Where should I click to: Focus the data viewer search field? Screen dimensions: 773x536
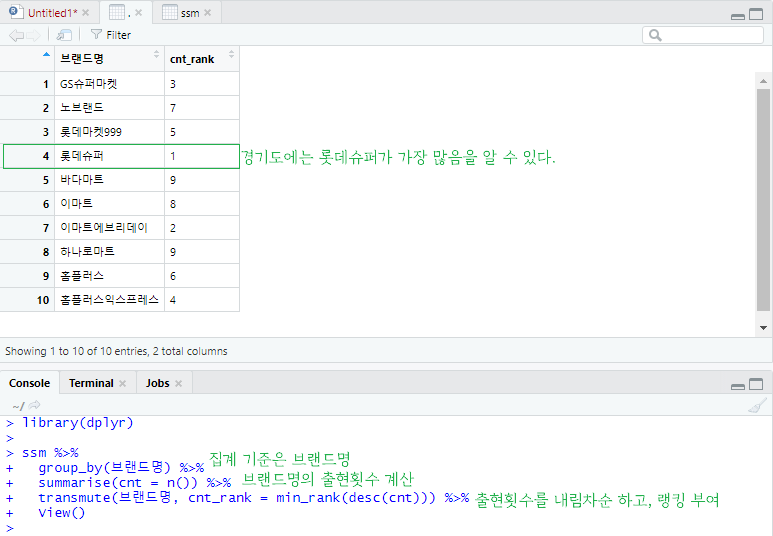pos(703,35)
